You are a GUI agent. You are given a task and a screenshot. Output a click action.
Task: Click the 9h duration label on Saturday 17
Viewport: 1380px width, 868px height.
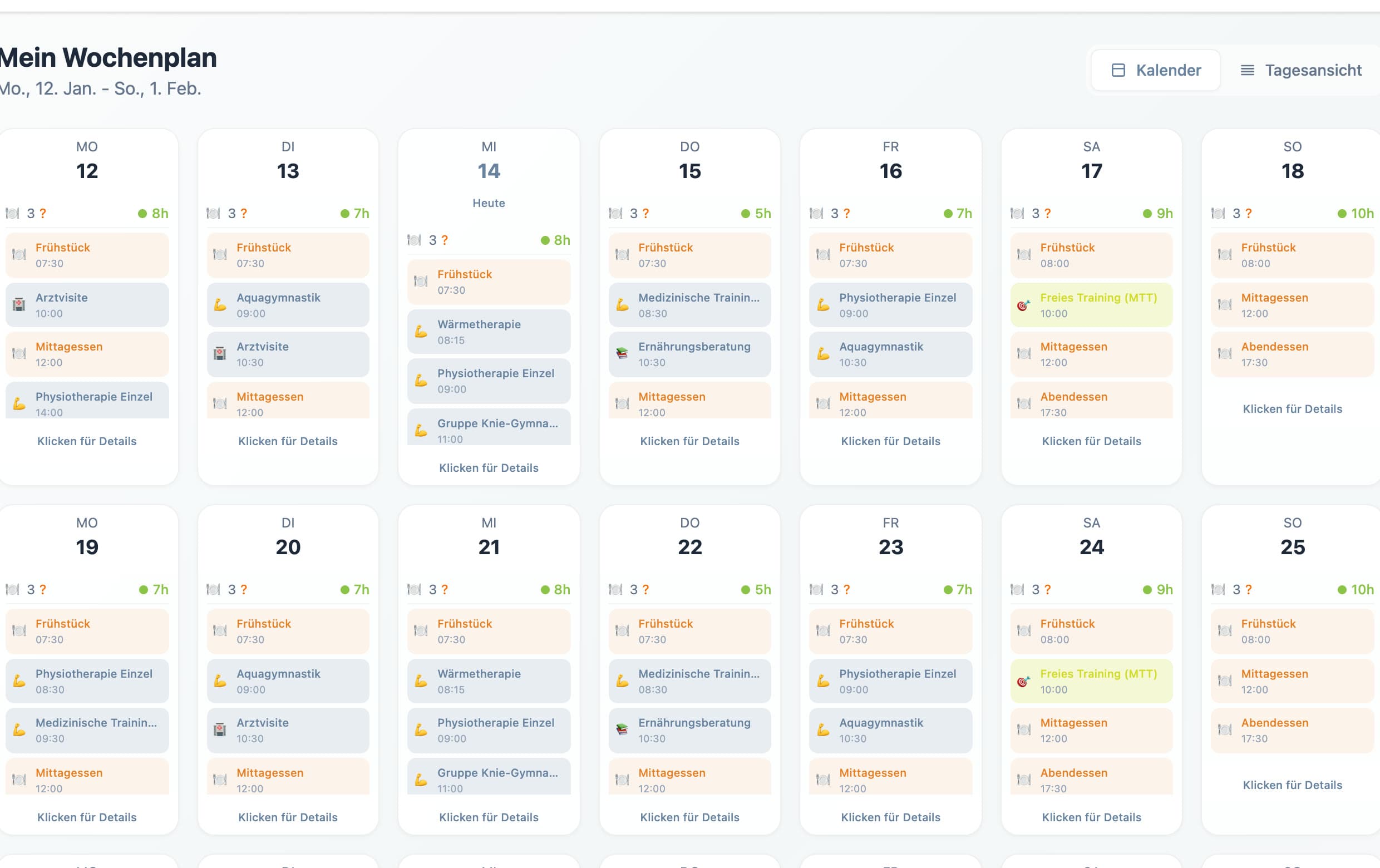pyautogui.click(x=1164, y=213)
